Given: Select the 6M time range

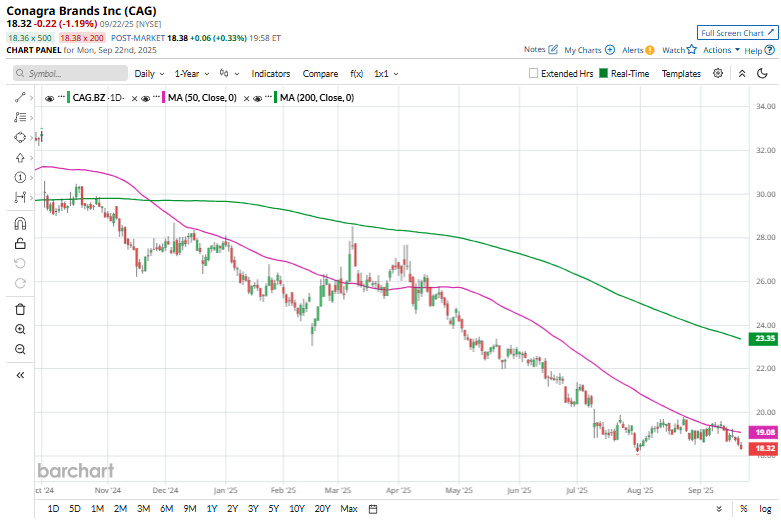Looking at the screenshot, I should click(166, 509).
